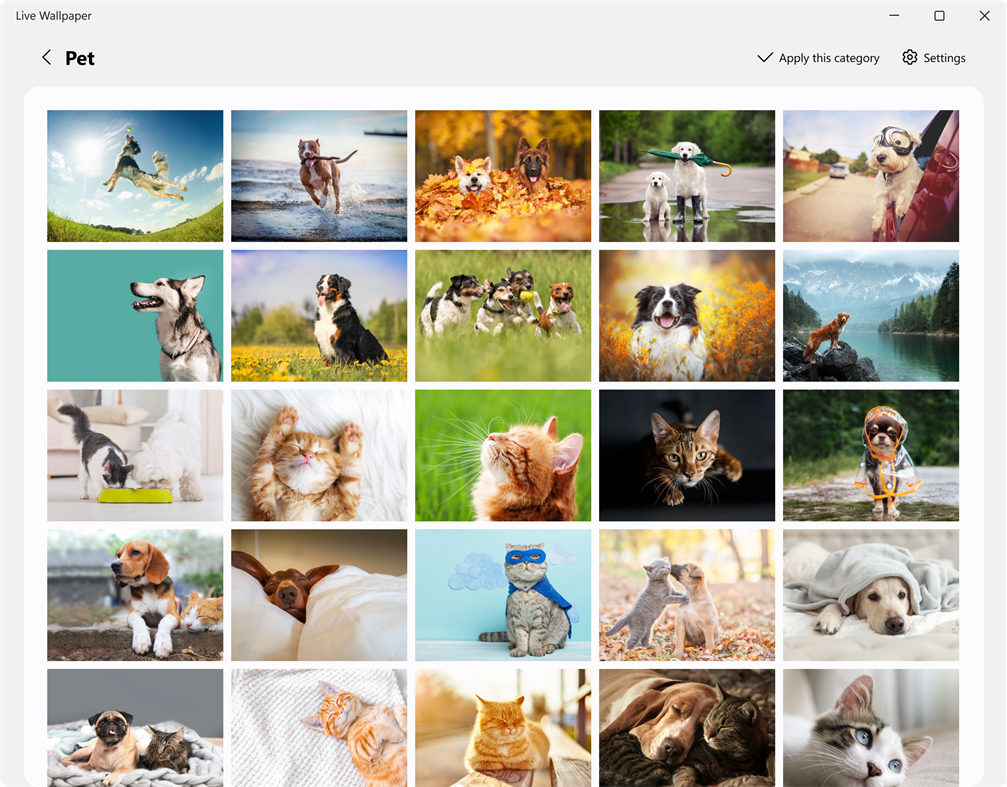Pick the two dogs in autumn leaves image
1007x787 pixels.
pos(502,176)
